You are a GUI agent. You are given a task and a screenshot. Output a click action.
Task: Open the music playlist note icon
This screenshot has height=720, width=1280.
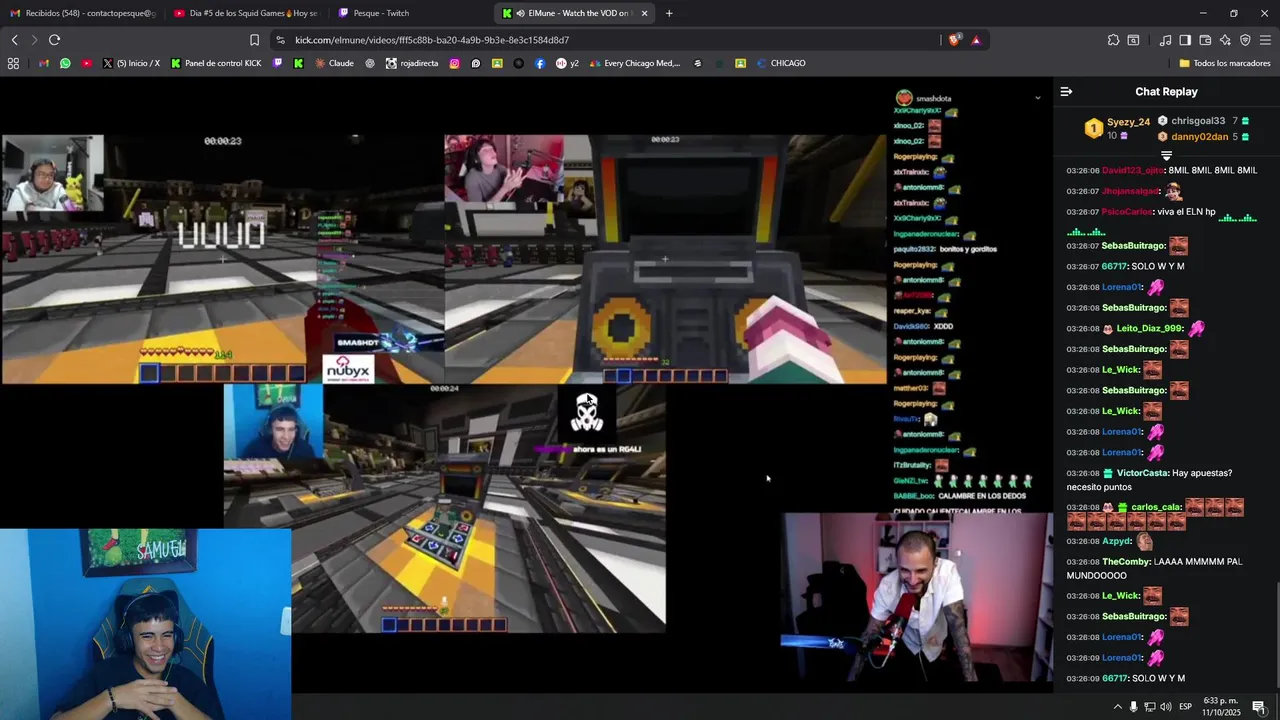point(1165,40)
